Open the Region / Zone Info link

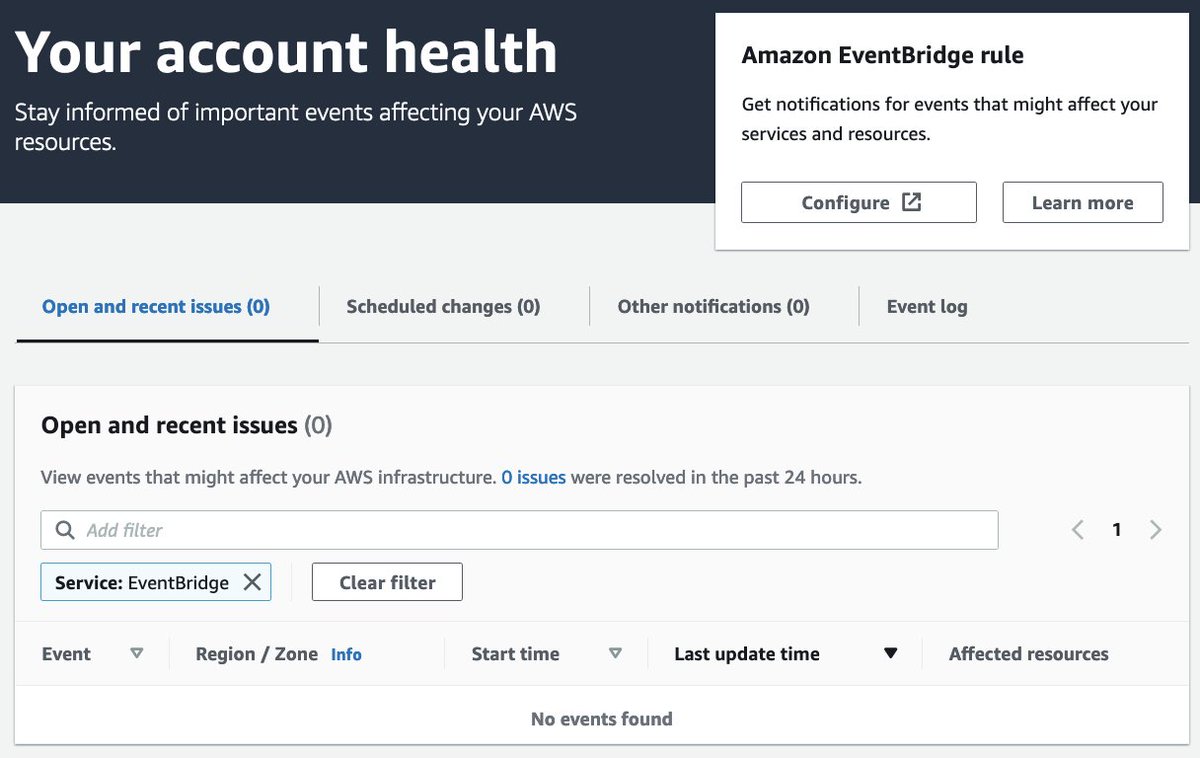(x=346, y=654)
